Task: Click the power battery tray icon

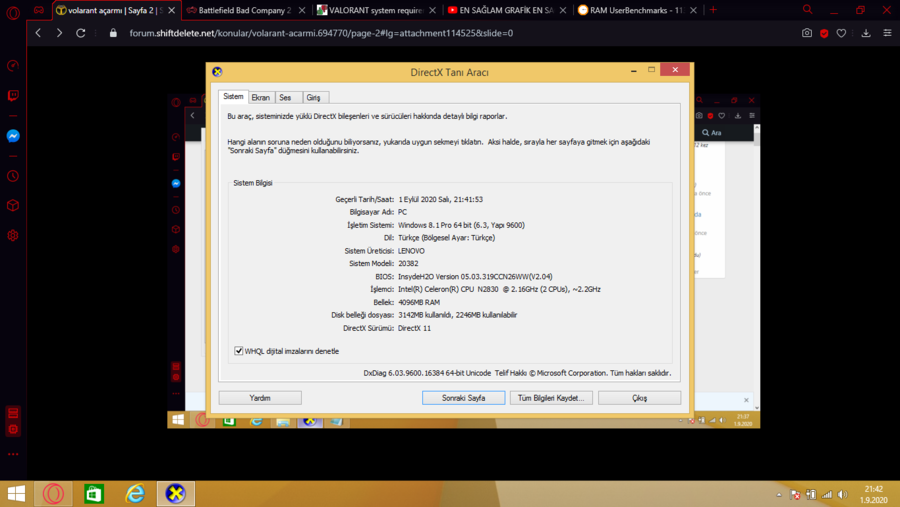Action: pyautogui.click(x=811, y=494)
